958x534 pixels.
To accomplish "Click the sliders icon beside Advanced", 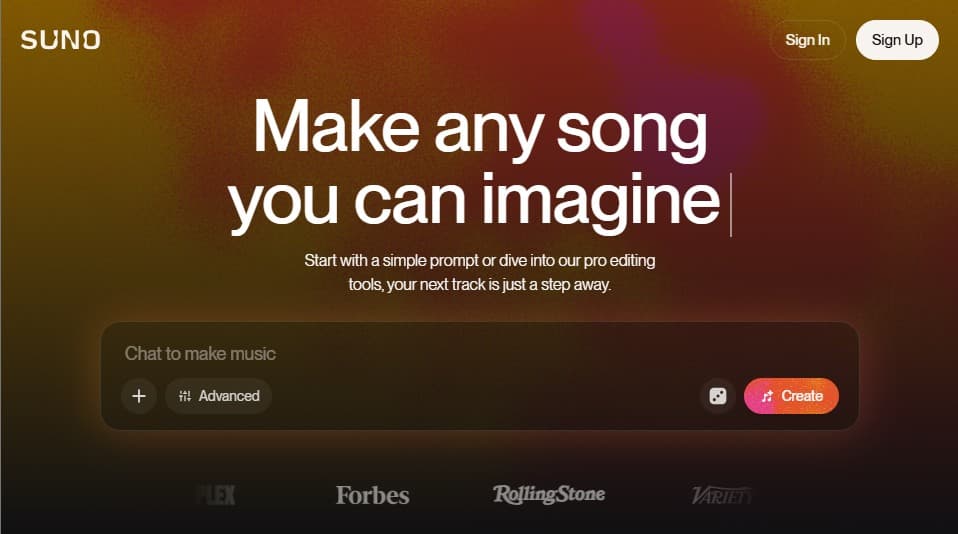I will click(x=185, y=396).
